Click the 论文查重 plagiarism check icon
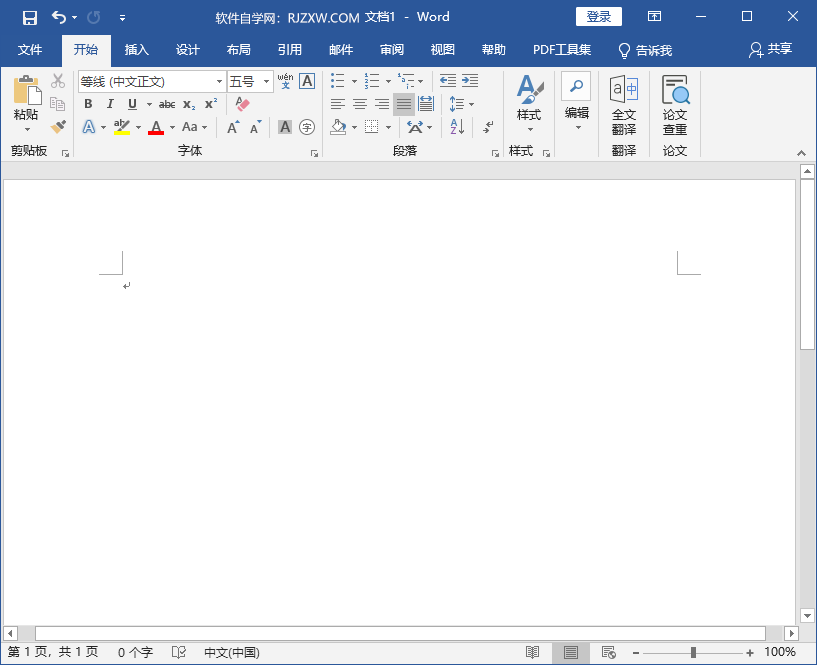The width and height of the screenshot is (817, 665). pos(675,104)
